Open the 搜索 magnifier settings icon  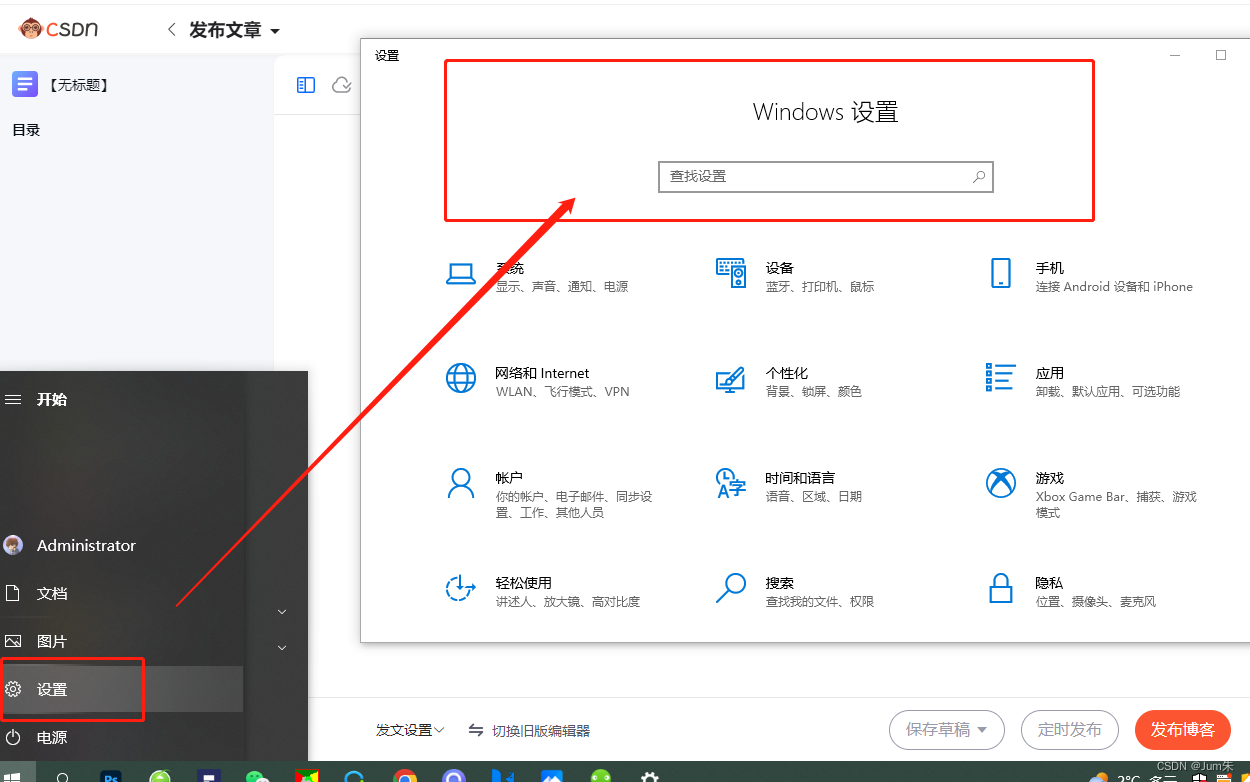pos(731,589)
